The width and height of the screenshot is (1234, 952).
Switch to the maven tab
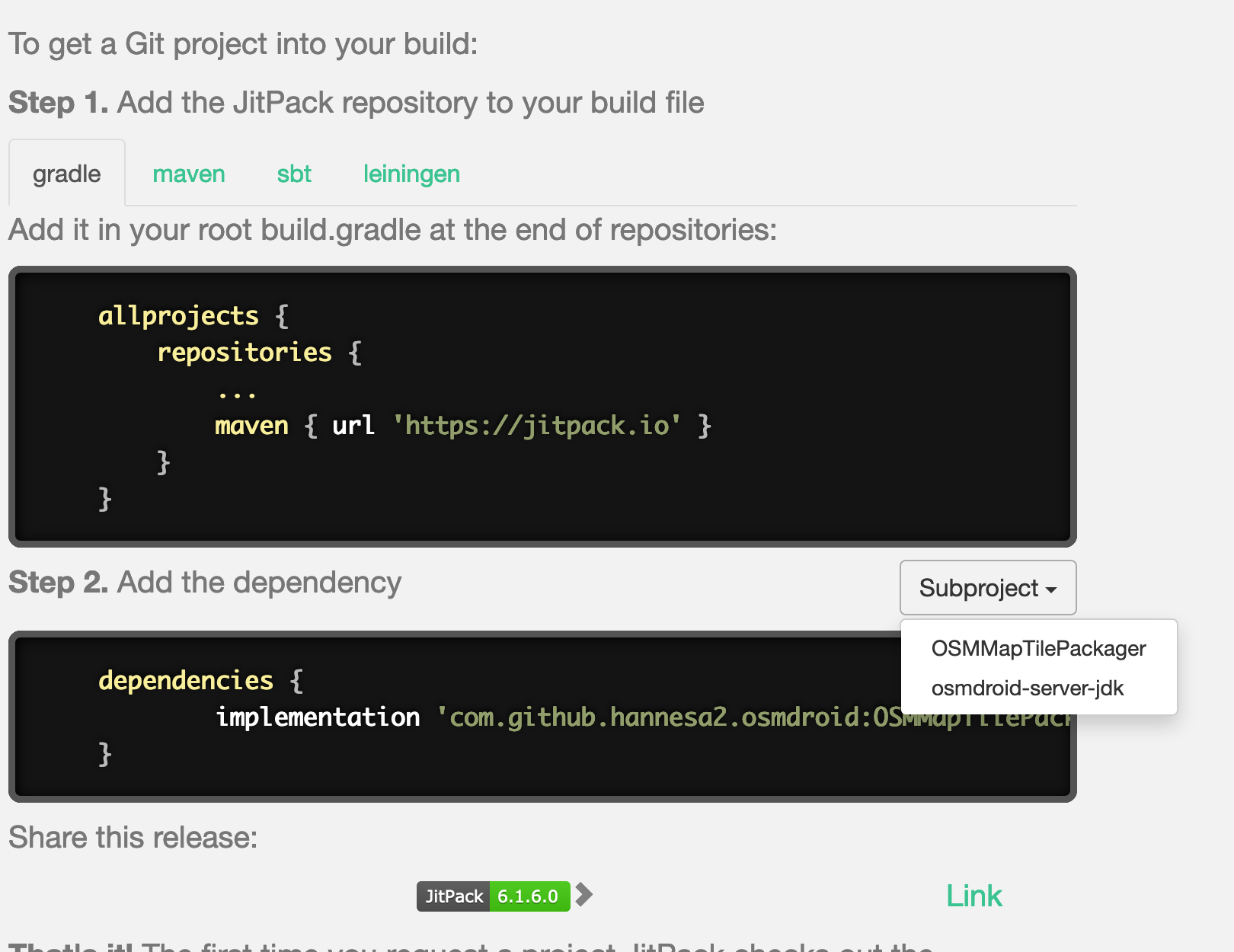tap(188, 174)
